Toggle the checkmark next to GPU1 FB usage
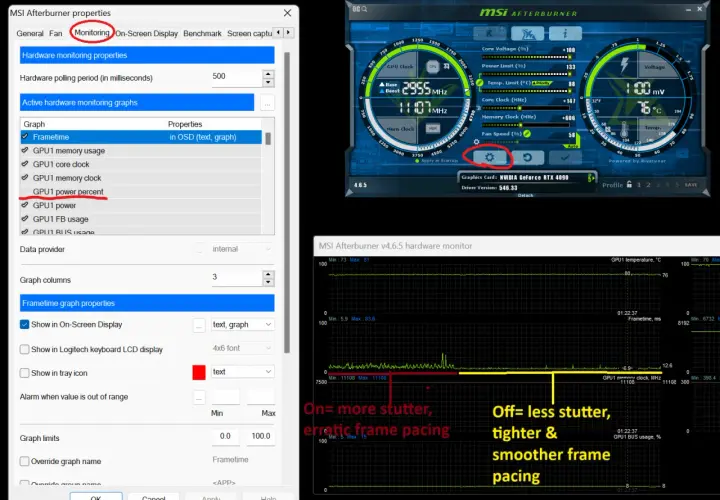 [x=25, y=219]
